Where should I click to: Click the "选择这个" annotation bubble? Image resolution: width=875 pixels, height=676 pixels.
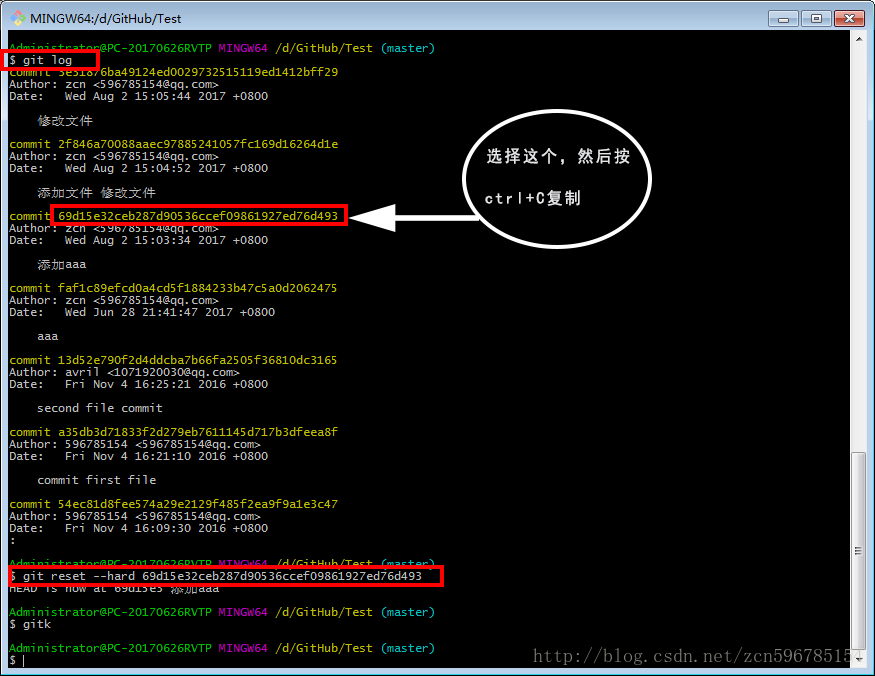point(556,177)
